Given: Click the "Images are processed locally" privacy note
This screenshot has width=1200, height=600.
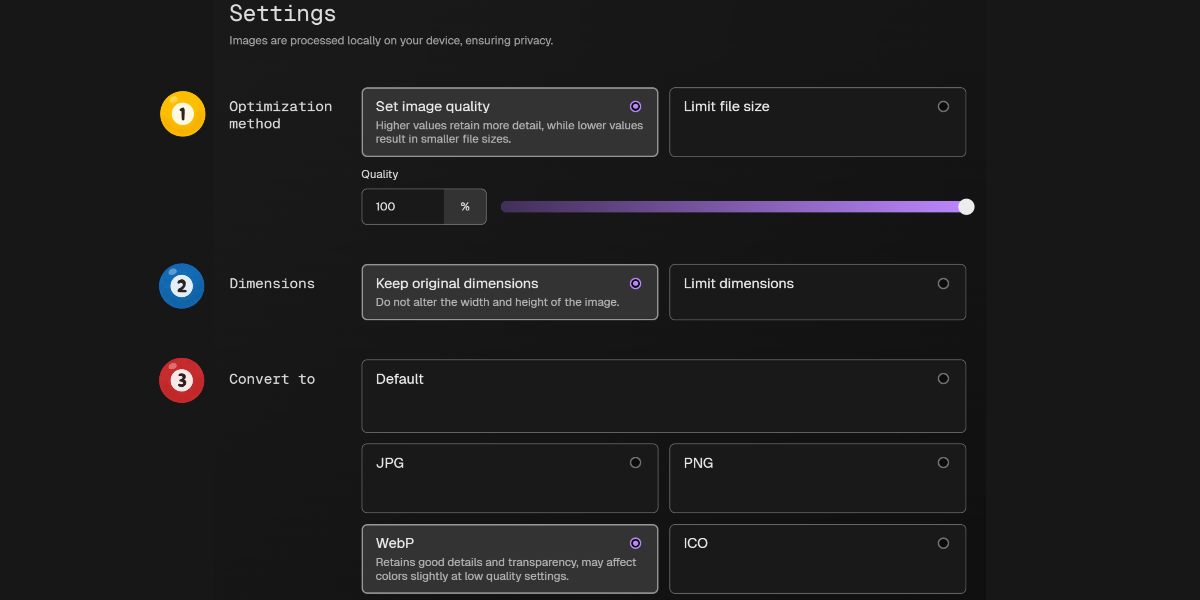Looking at the screenshot, I should pyautogui.click(x=391, y=41).
